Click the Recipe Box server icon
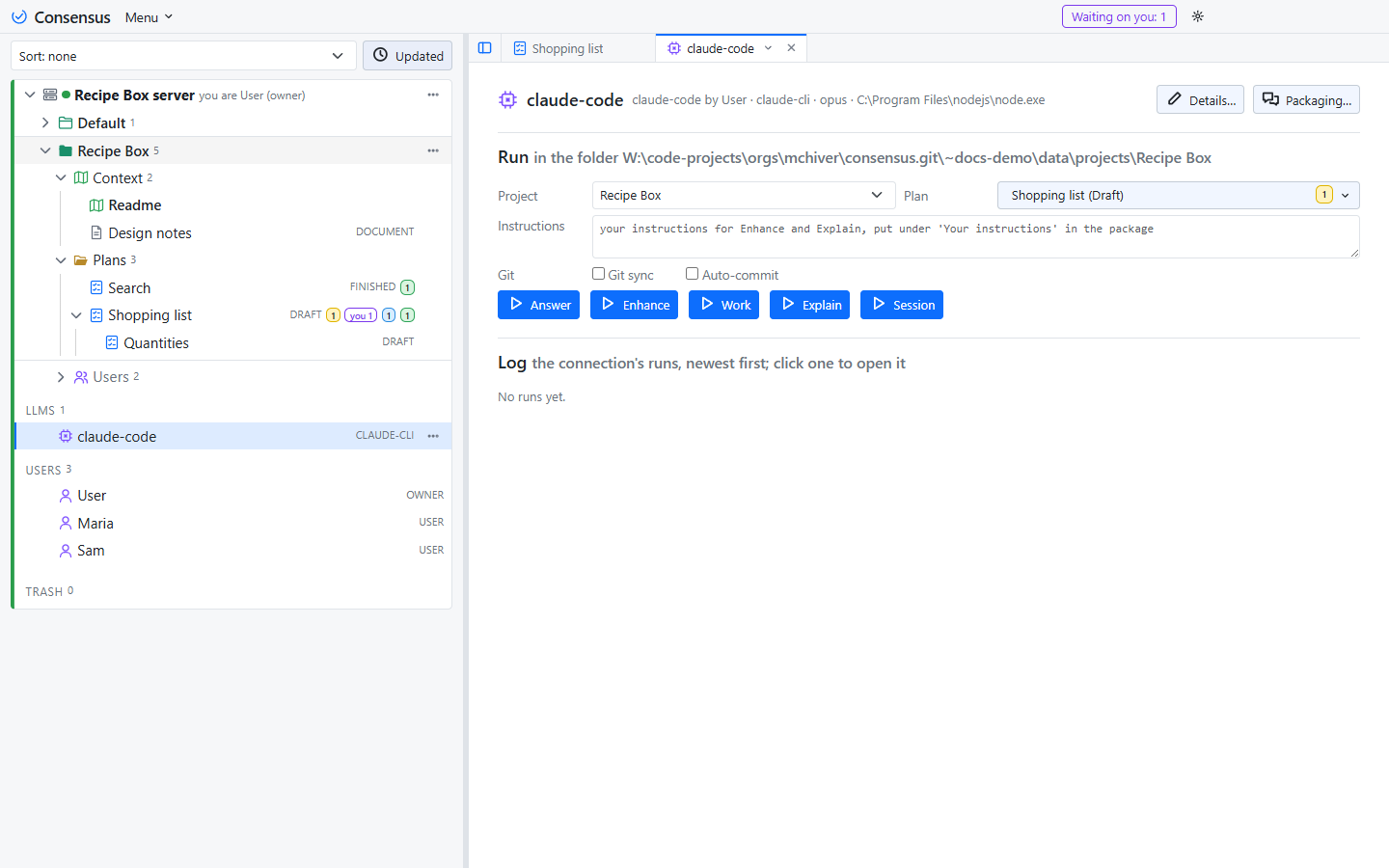 (50, 95)
